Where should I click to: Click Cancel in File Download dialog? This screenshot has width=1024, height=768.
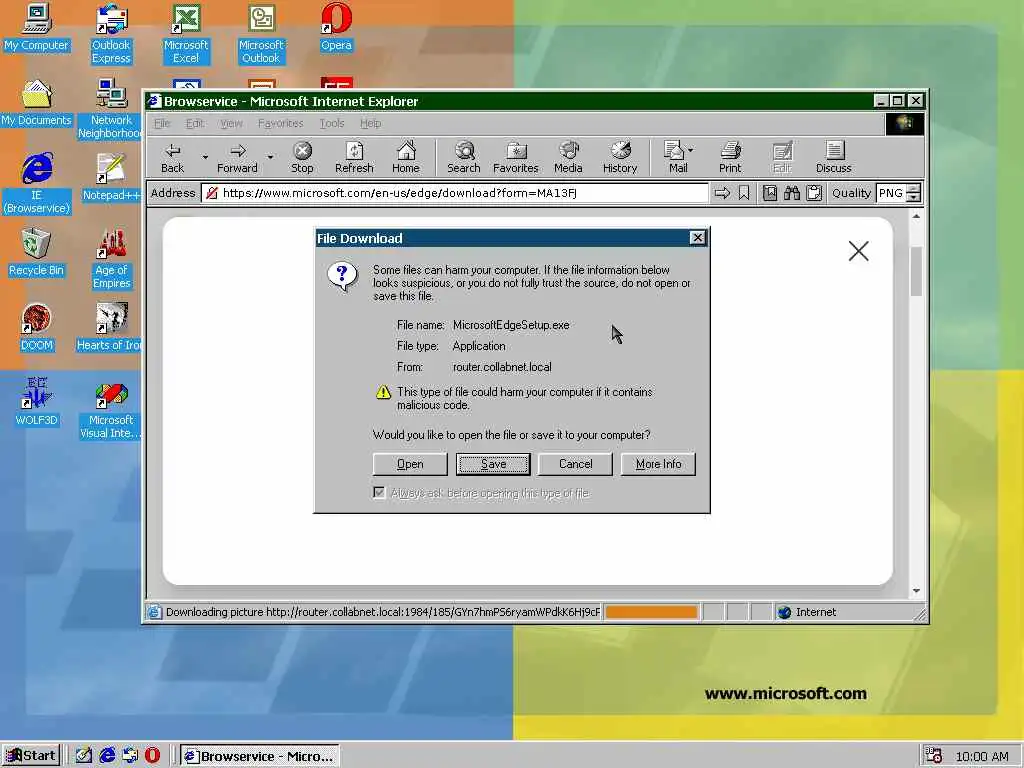coord(575,464)
